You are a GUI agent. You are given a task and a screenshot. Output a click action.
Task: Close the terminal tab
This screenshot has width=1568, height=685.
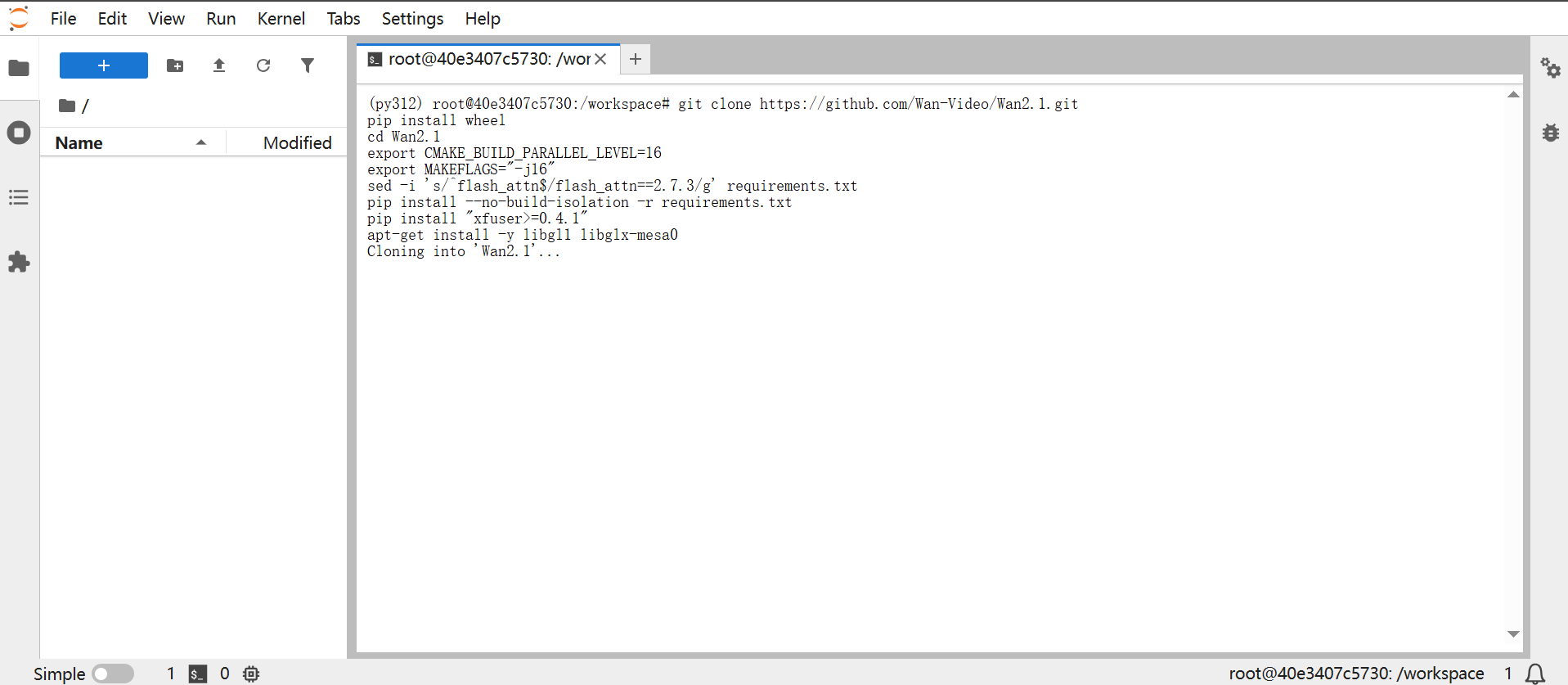click(x=600, y=59)
